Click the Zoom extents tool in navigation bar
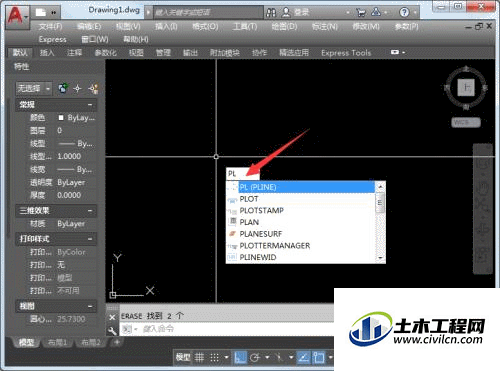The height and width of the screenshot is (371, 500). [483, 206]
